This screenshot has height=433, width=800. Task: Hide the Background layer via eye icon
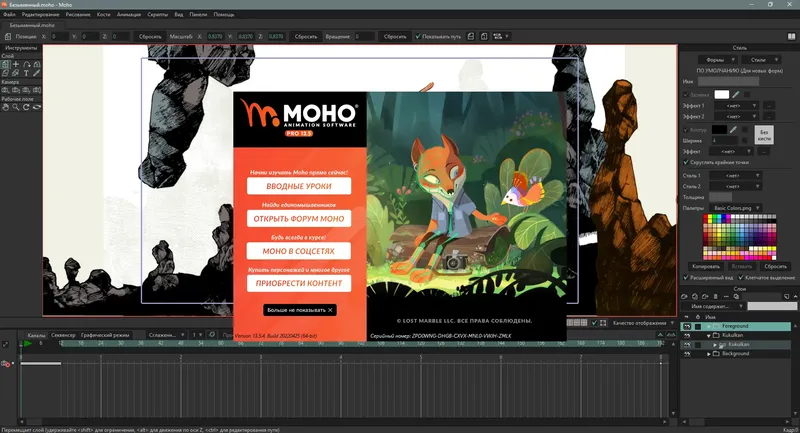(687, 353)
